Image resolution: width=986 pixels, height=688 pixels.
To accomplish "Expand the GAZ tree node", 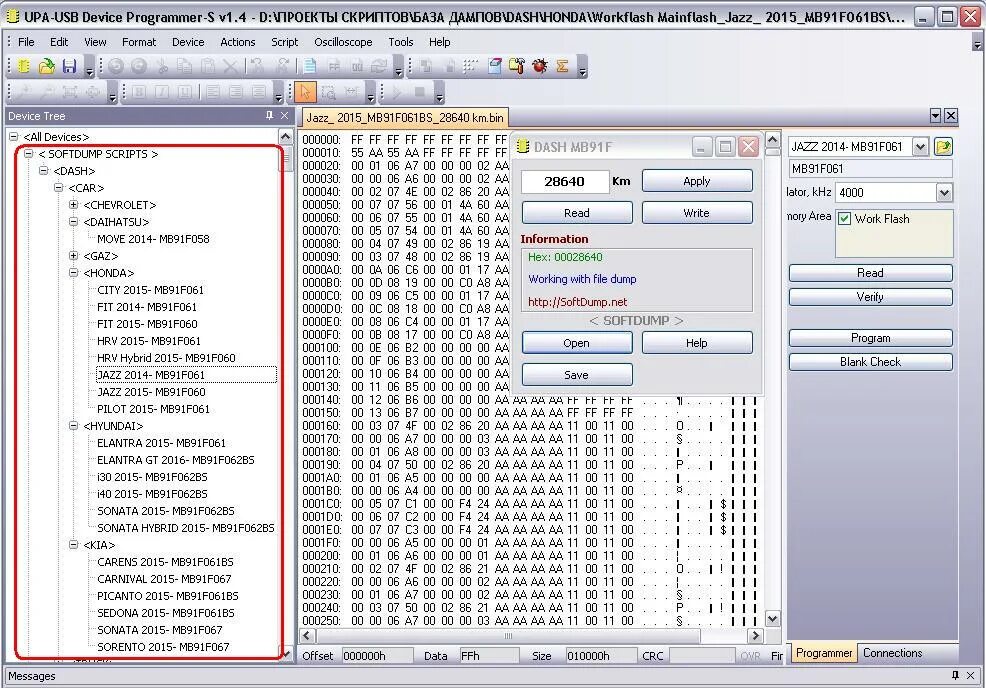I will pos(74,255).
